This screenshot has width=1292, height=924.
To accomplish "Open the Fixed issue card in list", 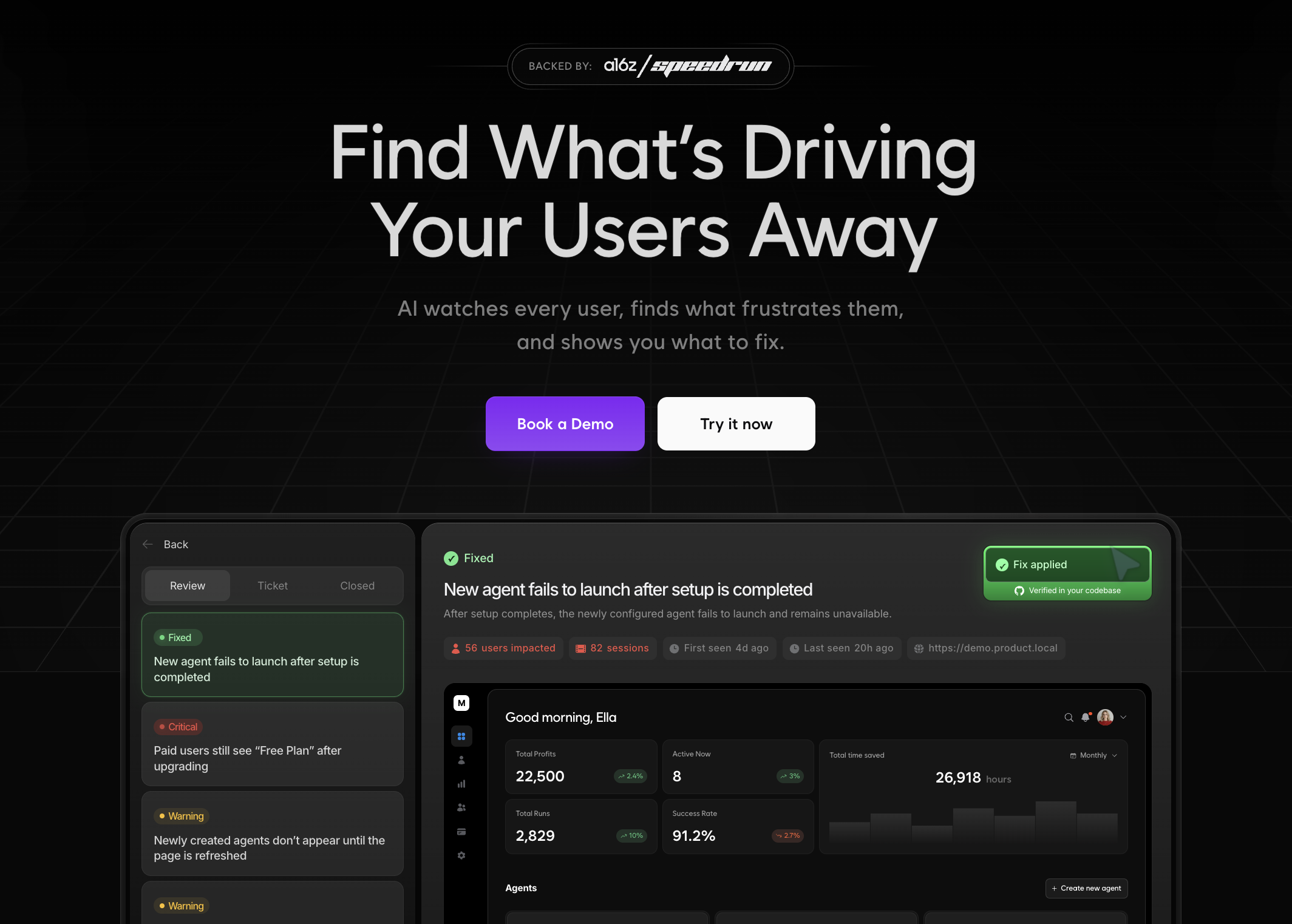I will coord(273,654).
